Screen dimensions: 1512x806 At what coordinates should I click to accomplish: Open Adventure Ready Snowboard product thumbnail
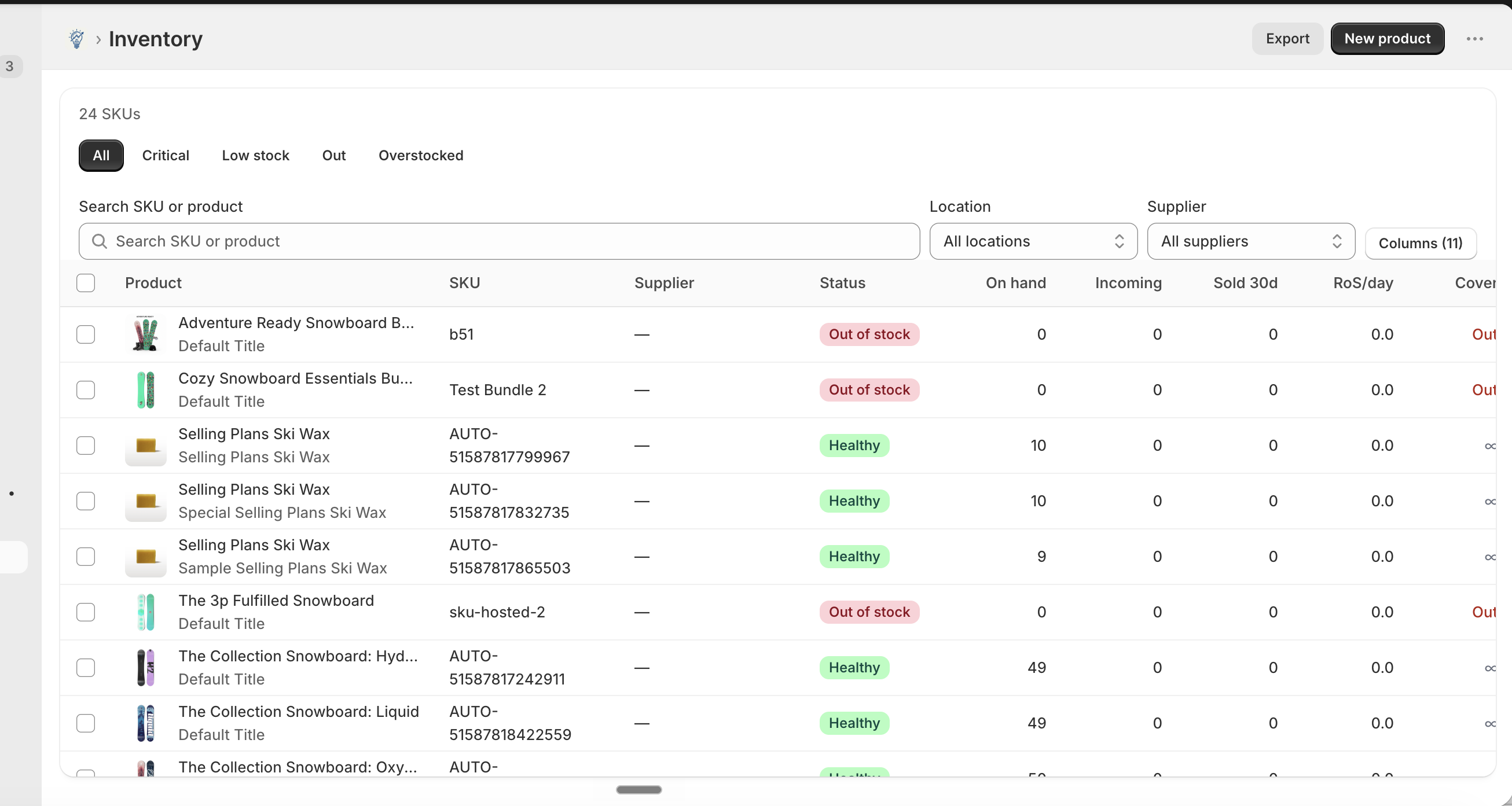[145, 334]
